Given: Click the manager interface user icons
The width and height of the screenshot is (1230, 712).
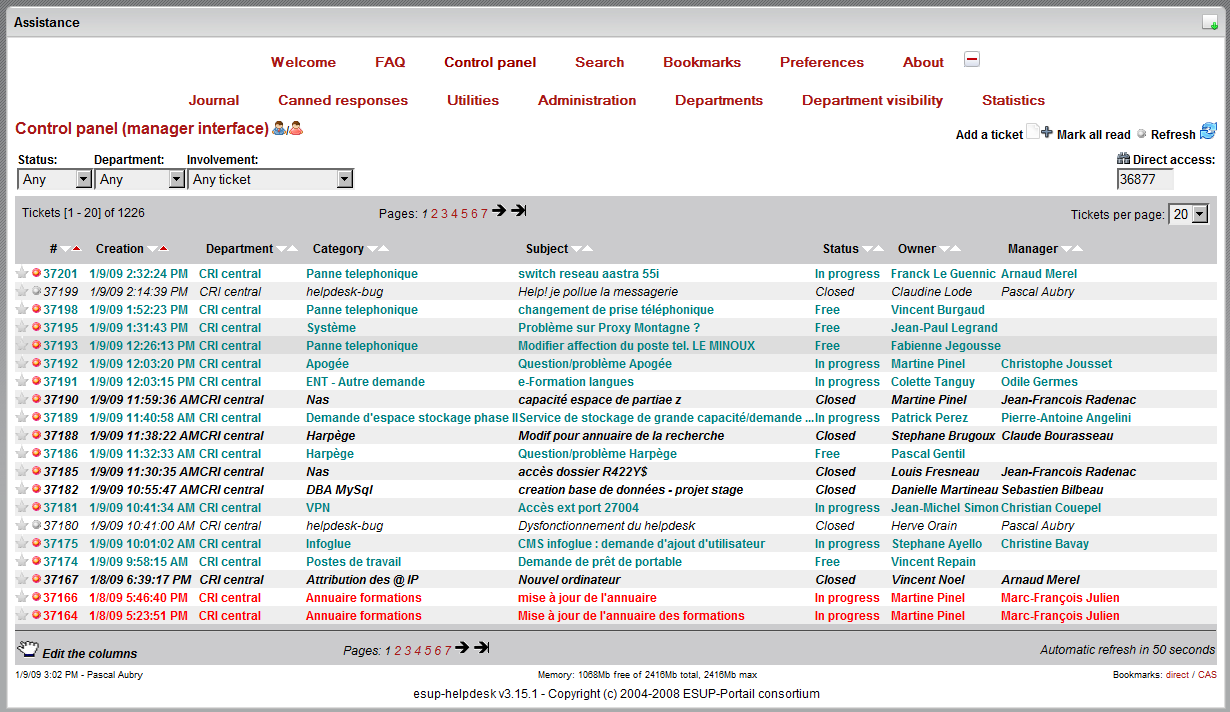Looking at the screenshot, I should (287, 128).
